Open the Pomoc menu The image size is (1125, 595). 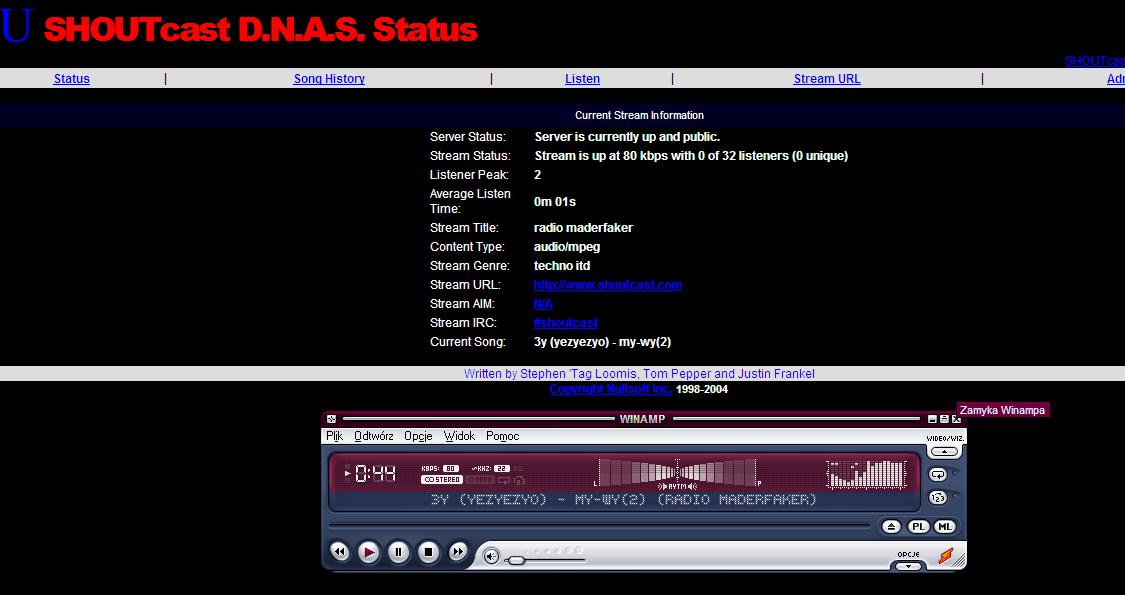pos(503,436)
